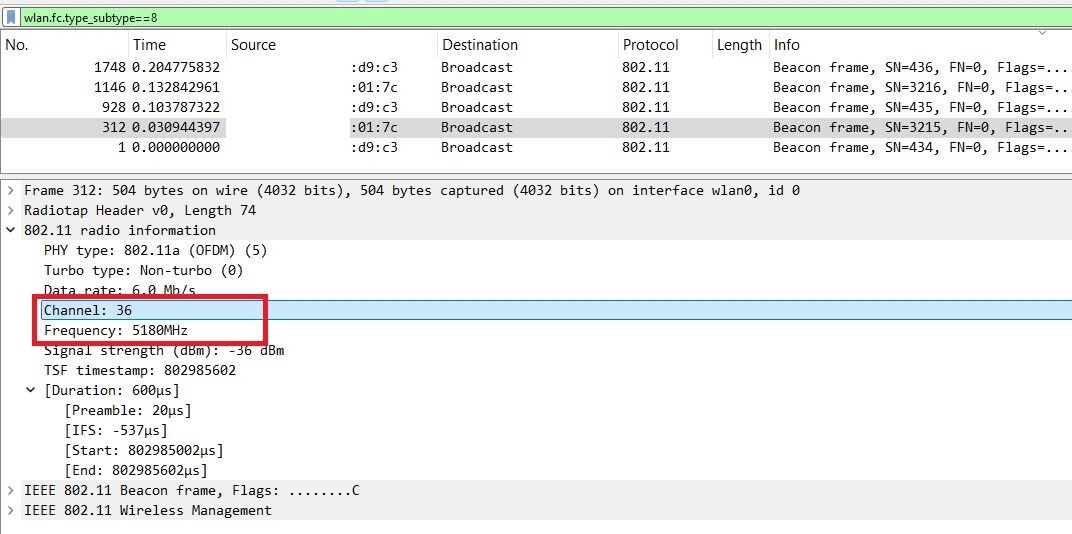The width and height of the screenshot is (1072, 534).
Task: Select packet number 928 row
Action: pos(536,107)
